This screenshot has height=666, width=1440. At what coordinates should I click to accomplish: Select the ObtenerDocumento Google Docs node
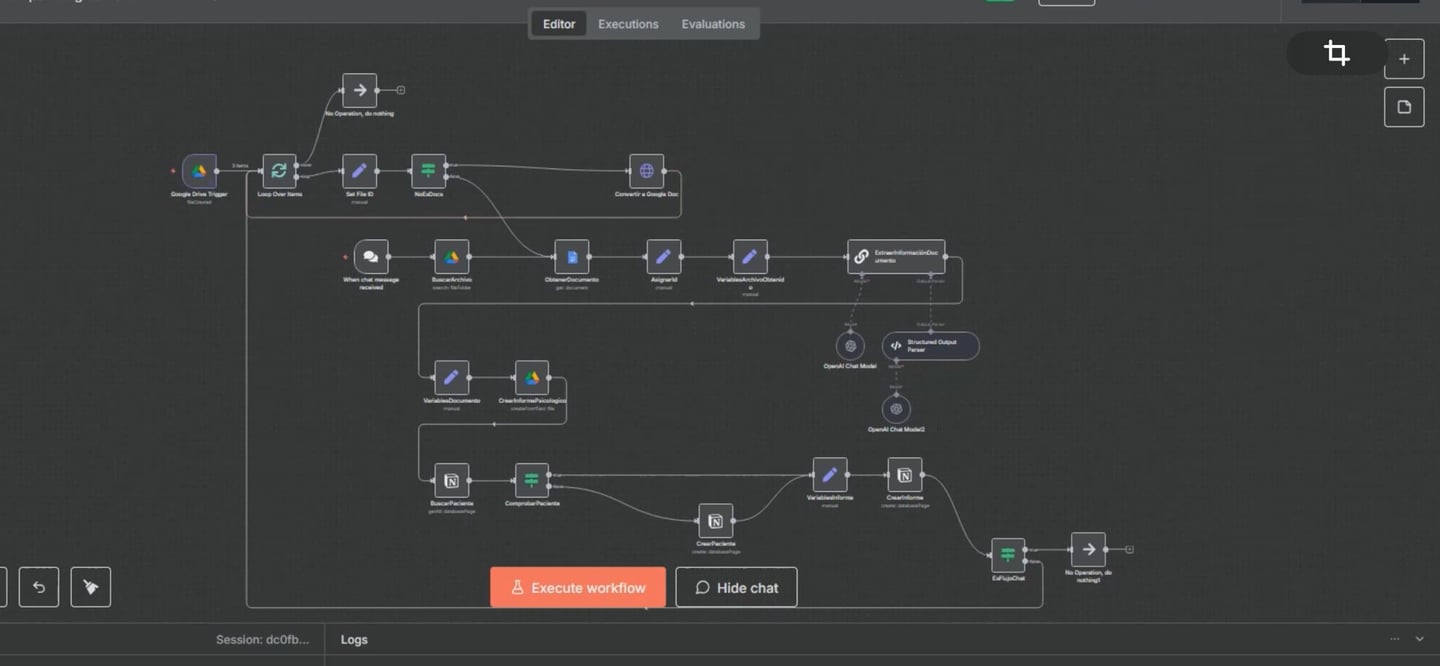coord(572,257)
